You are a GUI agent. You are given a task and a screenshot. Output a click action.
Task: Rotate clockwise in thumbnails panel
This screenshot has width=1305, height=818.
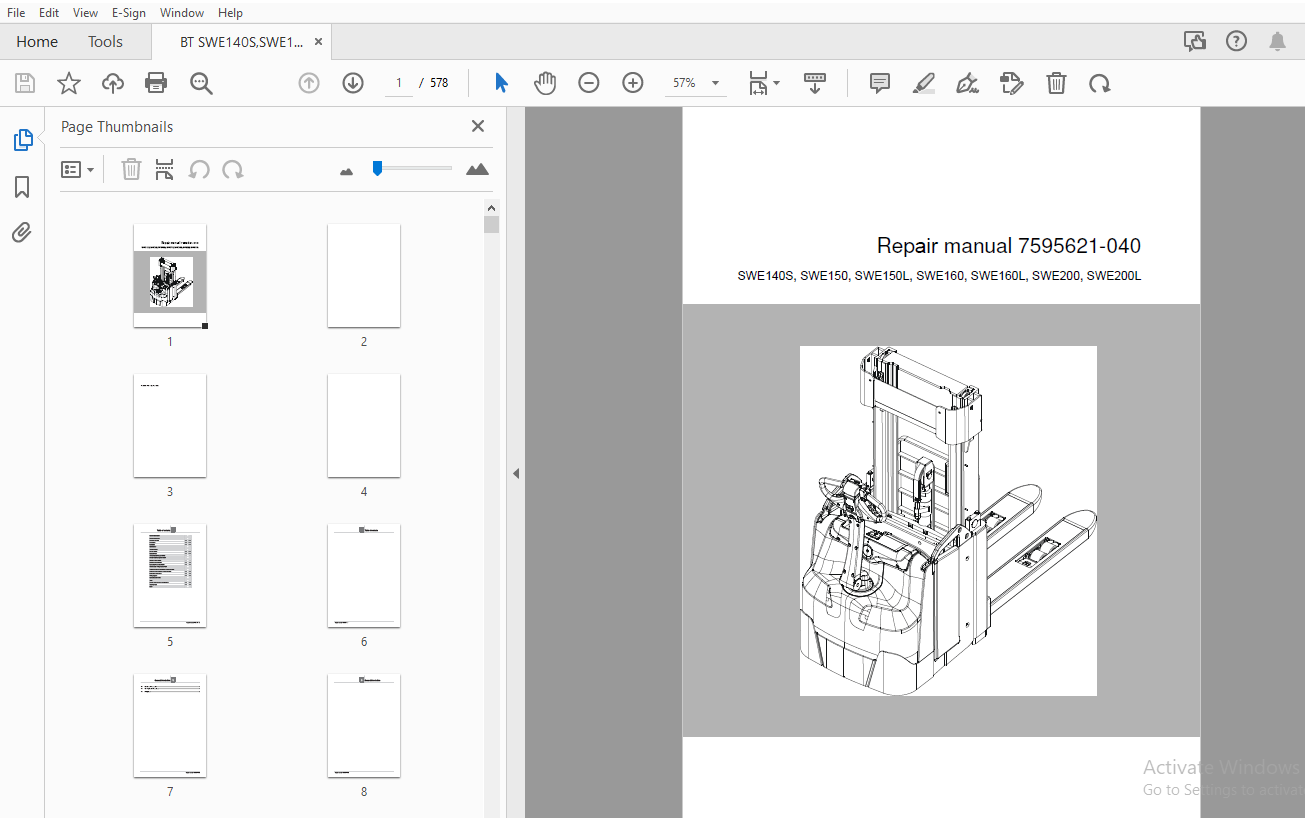pyautogui.click(x=233, y=169)
